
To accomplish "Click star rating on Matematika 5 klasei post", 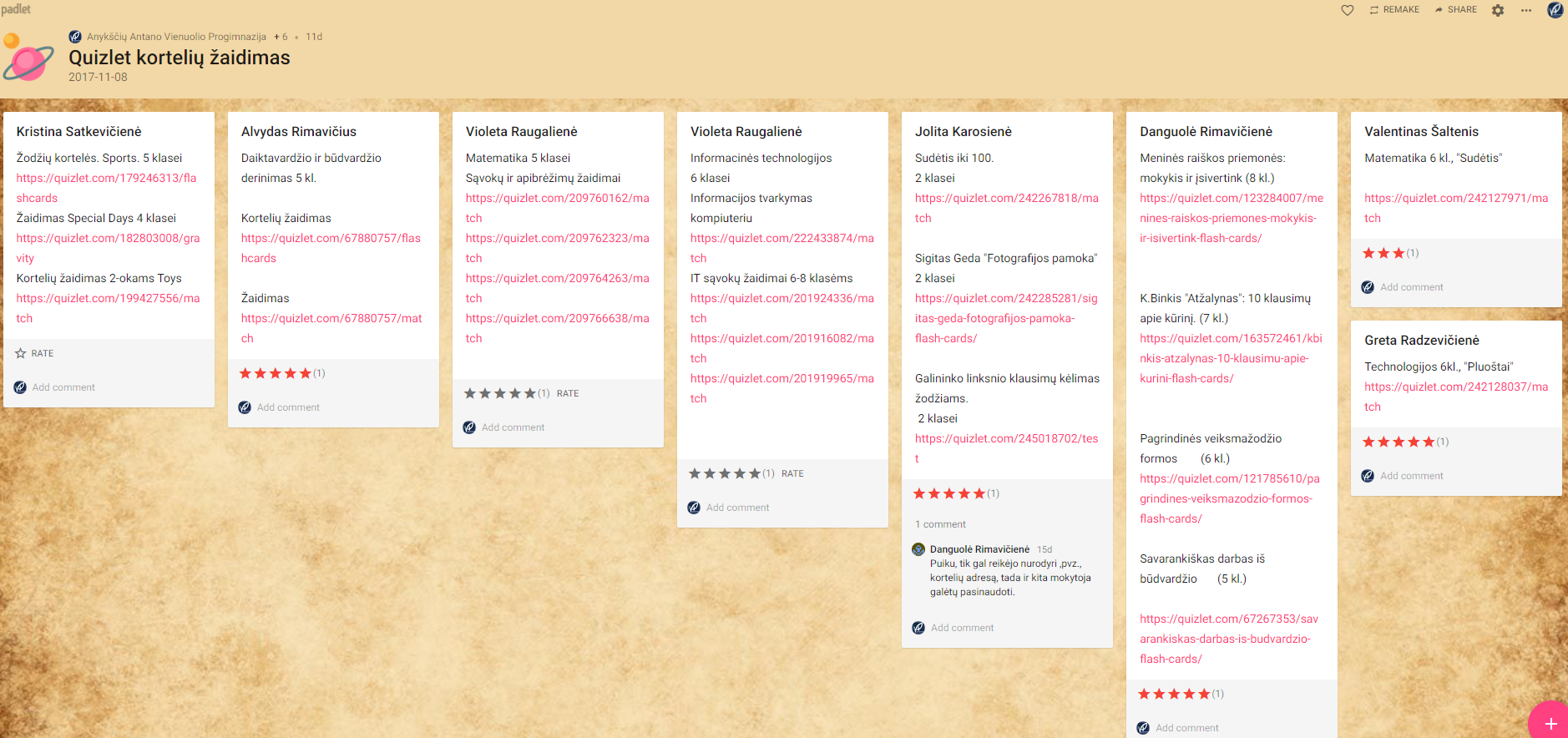I will tap(500, 393).
